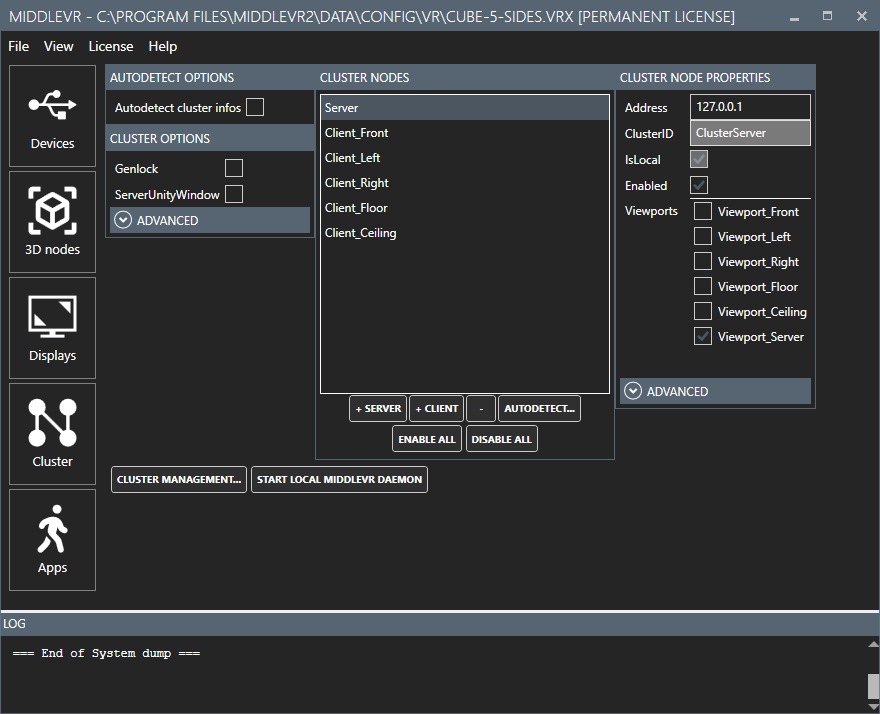880x714 pixels.
Task: Click the + SERVER button
Action: (x=378, y=409)
